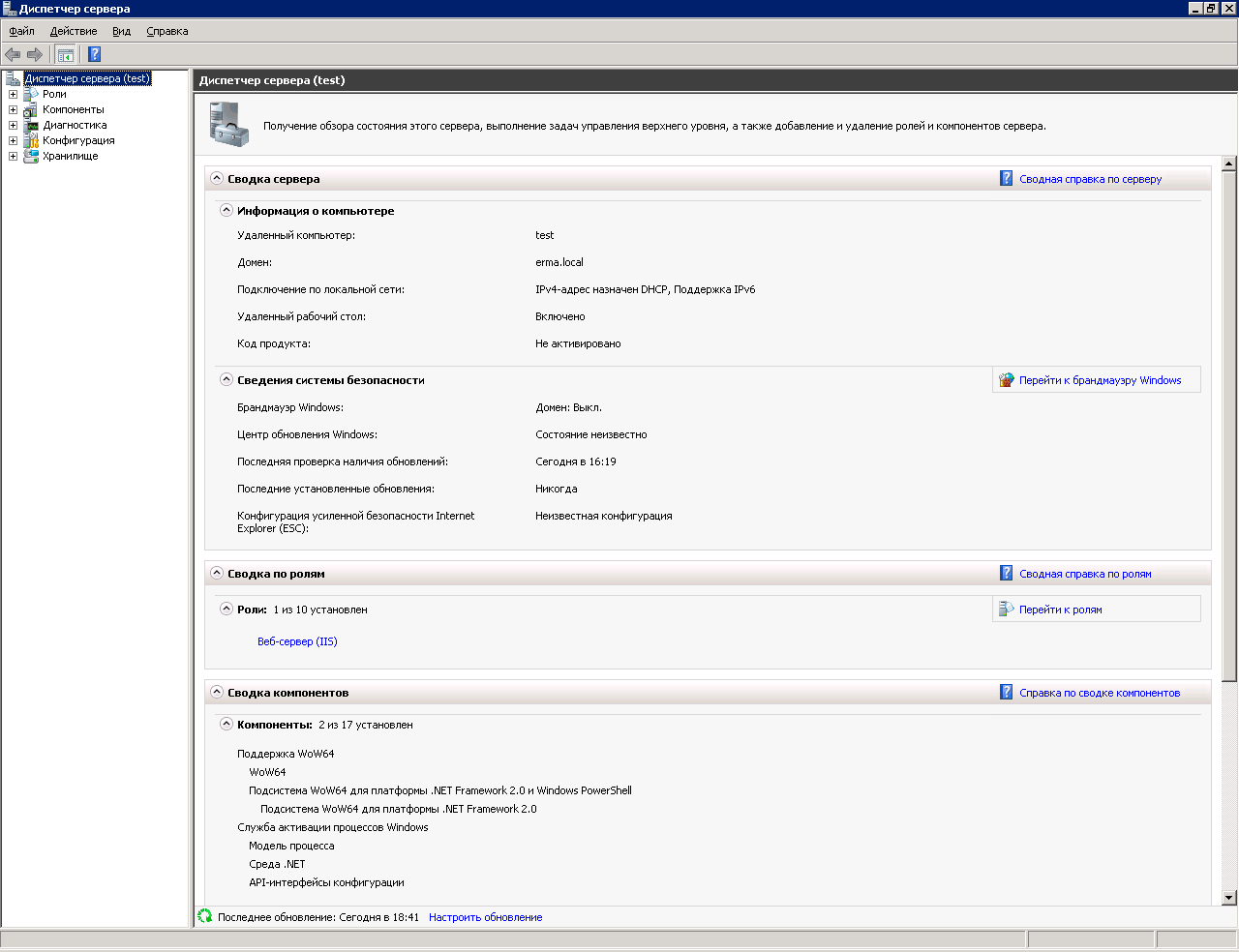
Task: Click the Forward arrow toolbar icon
Action: pyautogui.click(x=35, y=54)
